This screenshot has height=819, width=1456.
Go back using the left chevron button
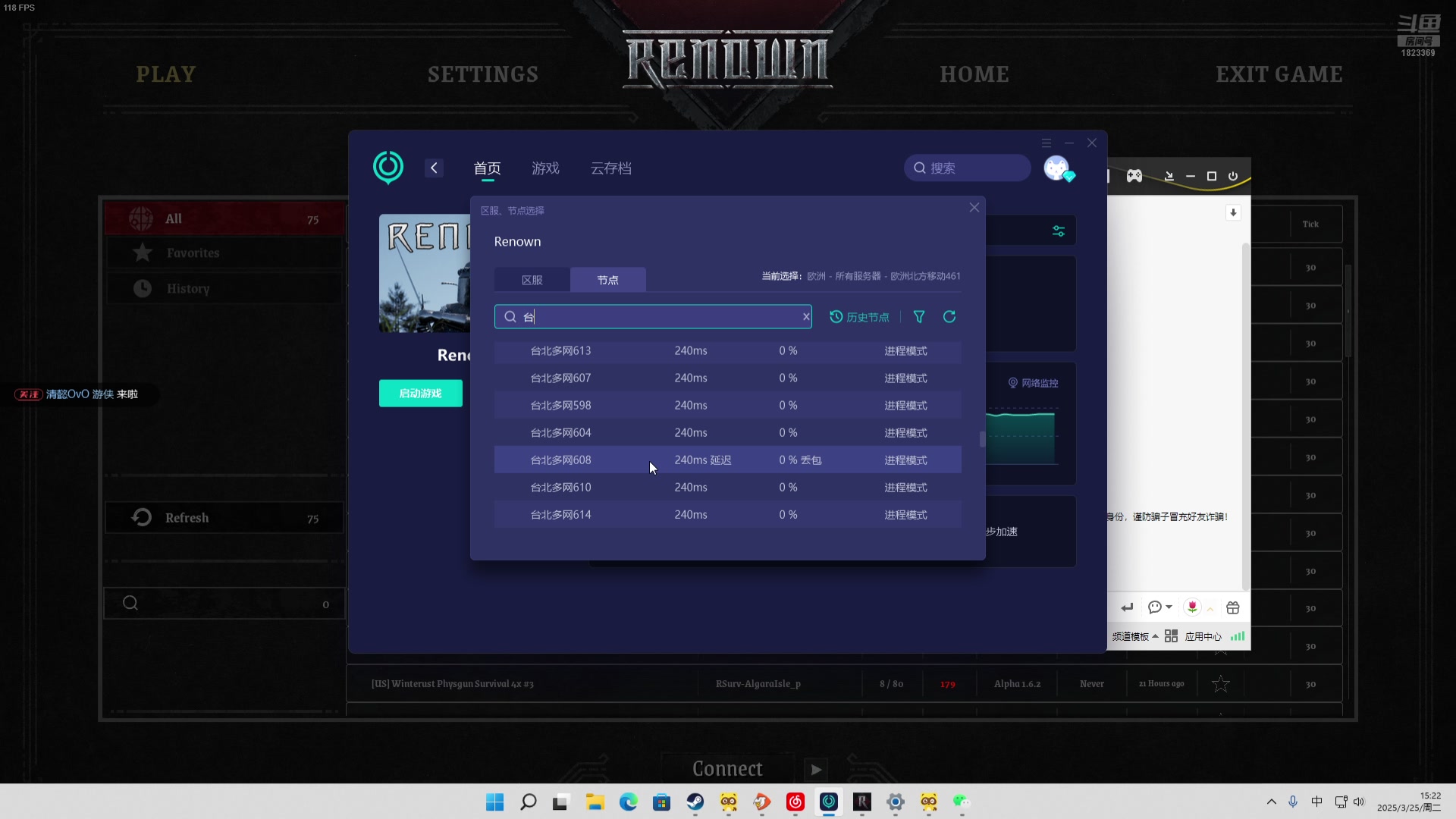tap(434, 168)
